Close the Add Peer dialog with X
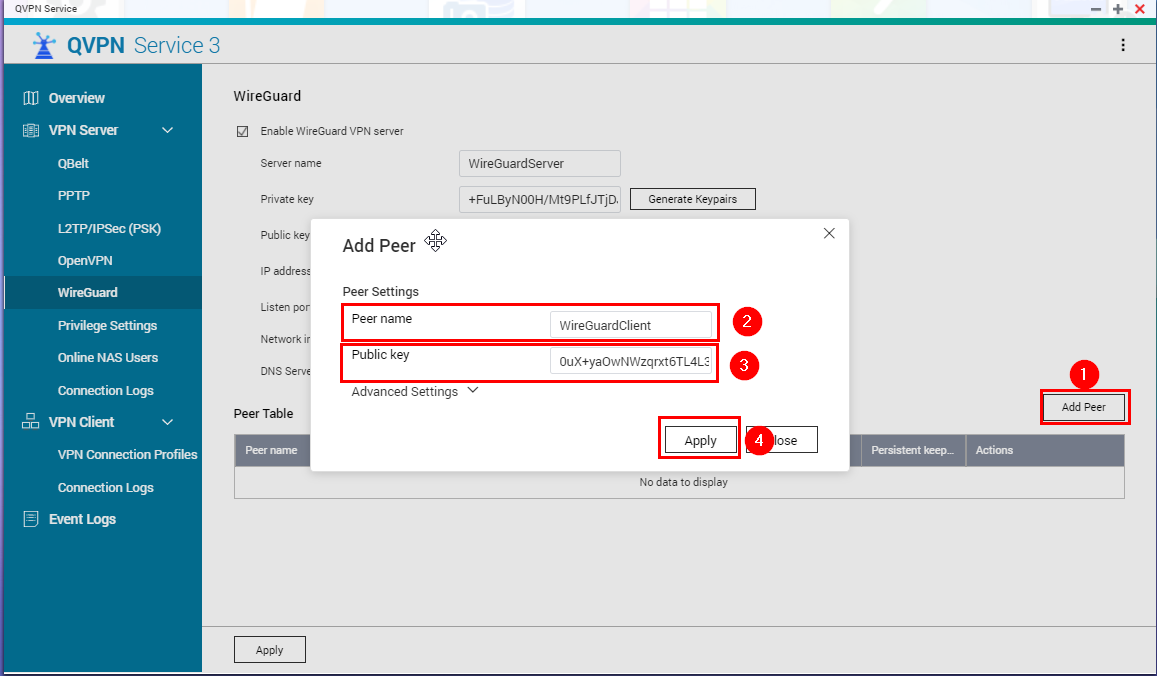1157x676 pixels. (829, 233)
